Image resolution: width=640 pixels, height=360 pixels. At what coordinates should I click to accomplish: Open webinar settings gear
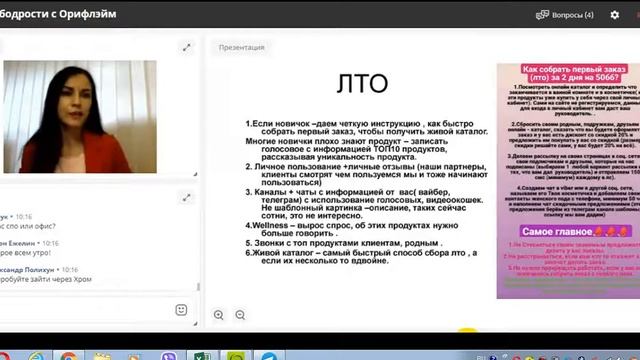[x=615, y=15]
